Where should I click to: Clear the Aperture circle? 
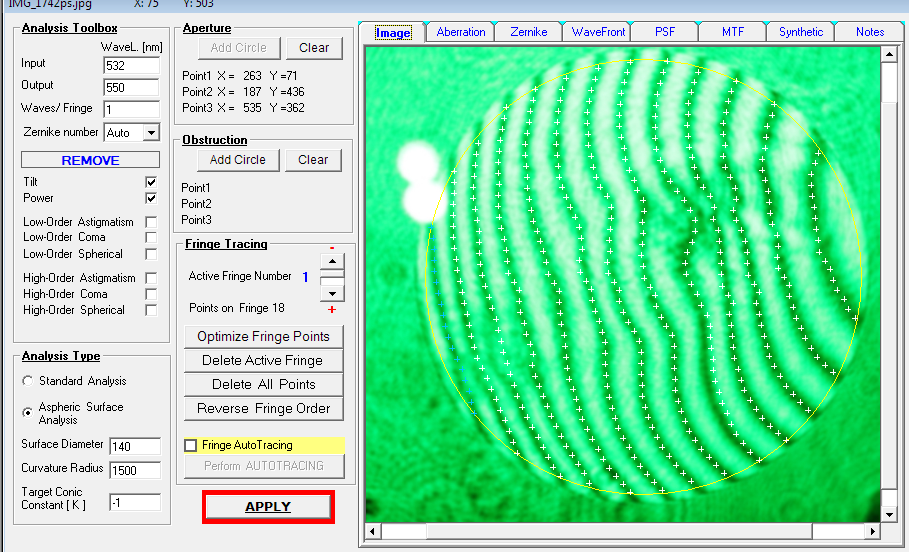pos(314,48)
